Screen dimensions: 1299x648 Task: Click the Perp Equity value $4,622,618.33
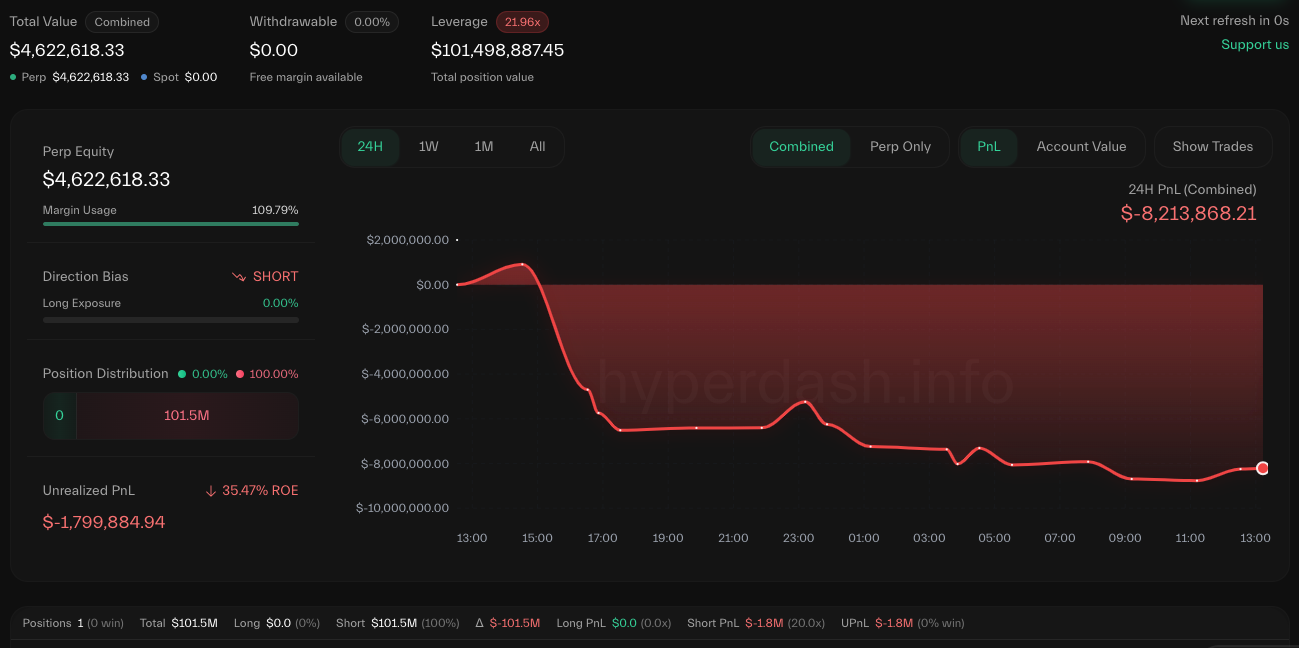click(106, 179)
